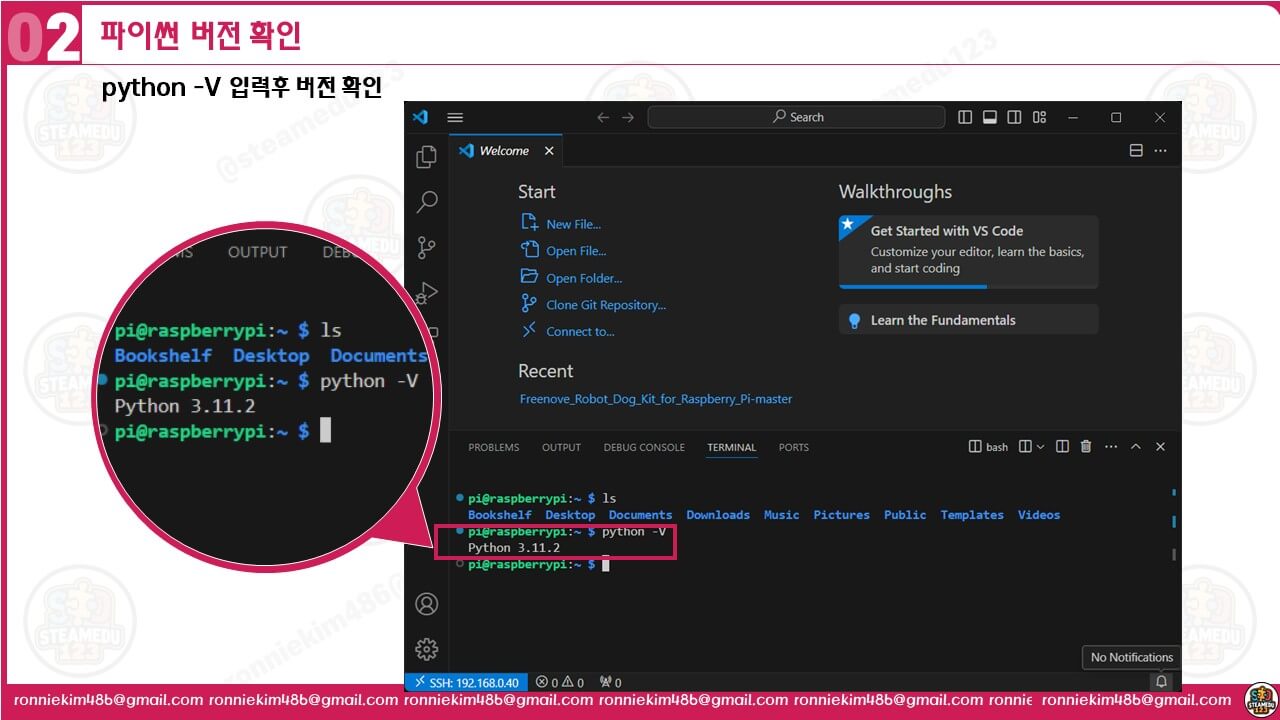Click the Search command center box
Screen dimensions: 1280x720
[796, 117]
